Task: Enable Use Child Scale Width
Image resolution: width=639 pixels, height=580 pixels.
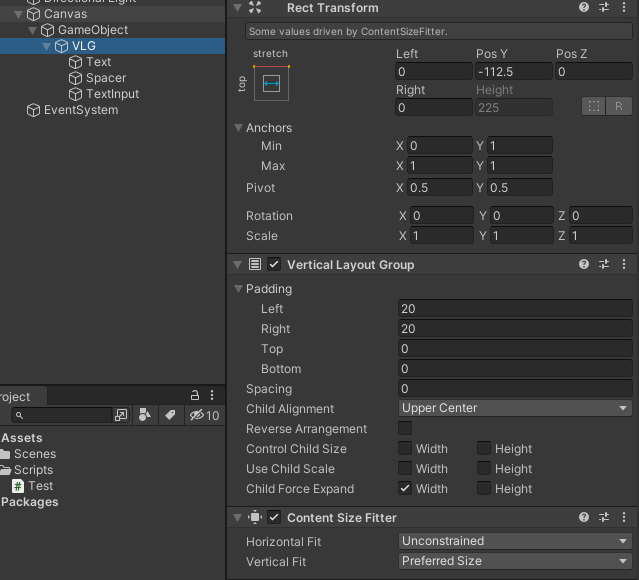Action: tap(405, 468)
